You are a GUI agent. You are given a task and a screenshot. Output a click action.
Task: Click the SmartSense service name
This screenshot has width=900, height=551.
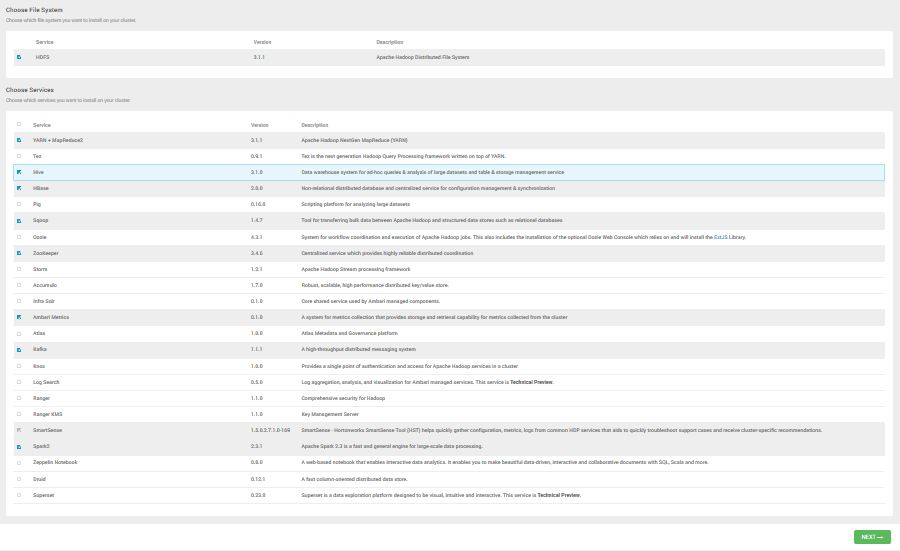(47, 430)
